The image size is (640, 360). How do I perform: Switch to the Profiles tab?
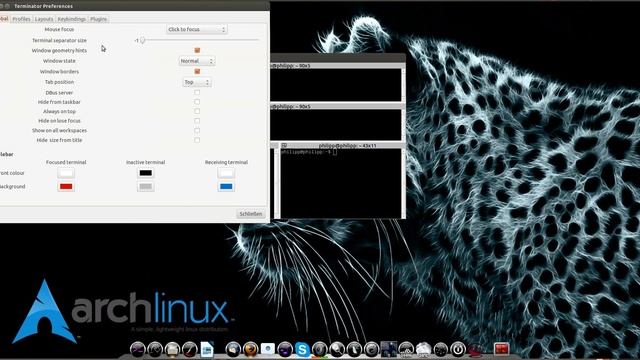(x=21, y=19)
